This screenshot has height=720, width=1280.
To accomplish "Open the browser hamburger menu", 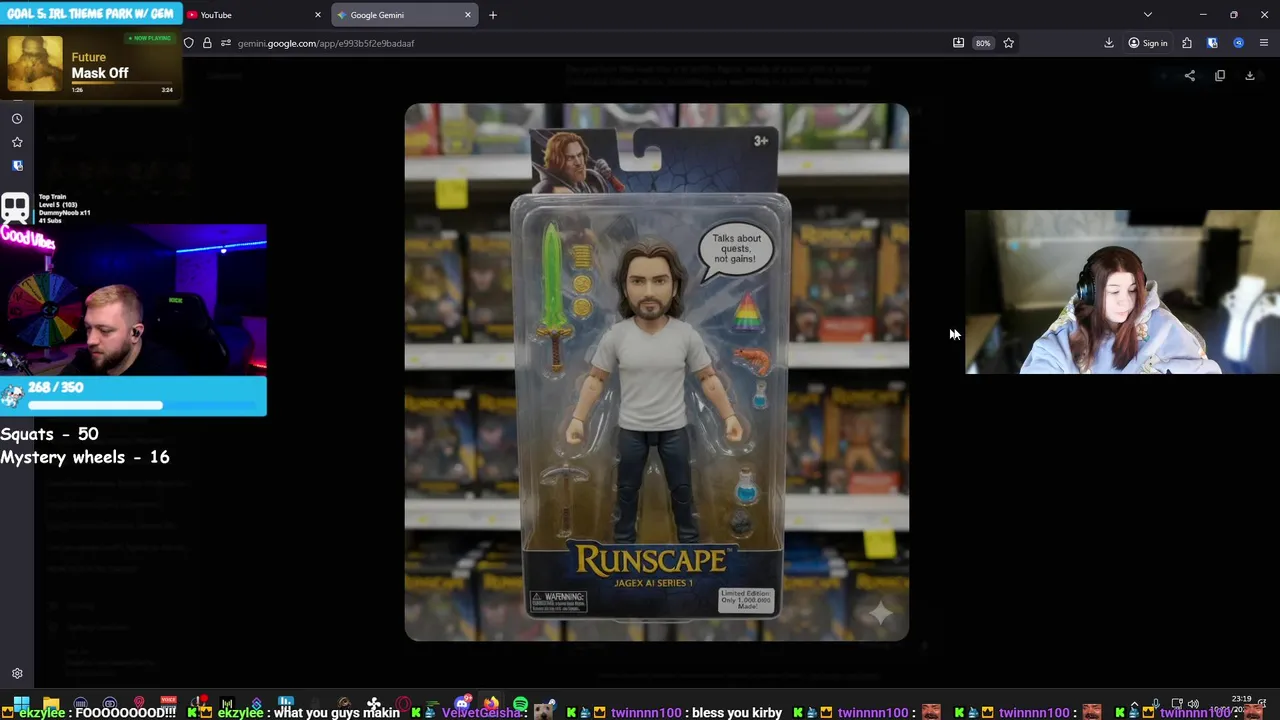I will 1264,43.
